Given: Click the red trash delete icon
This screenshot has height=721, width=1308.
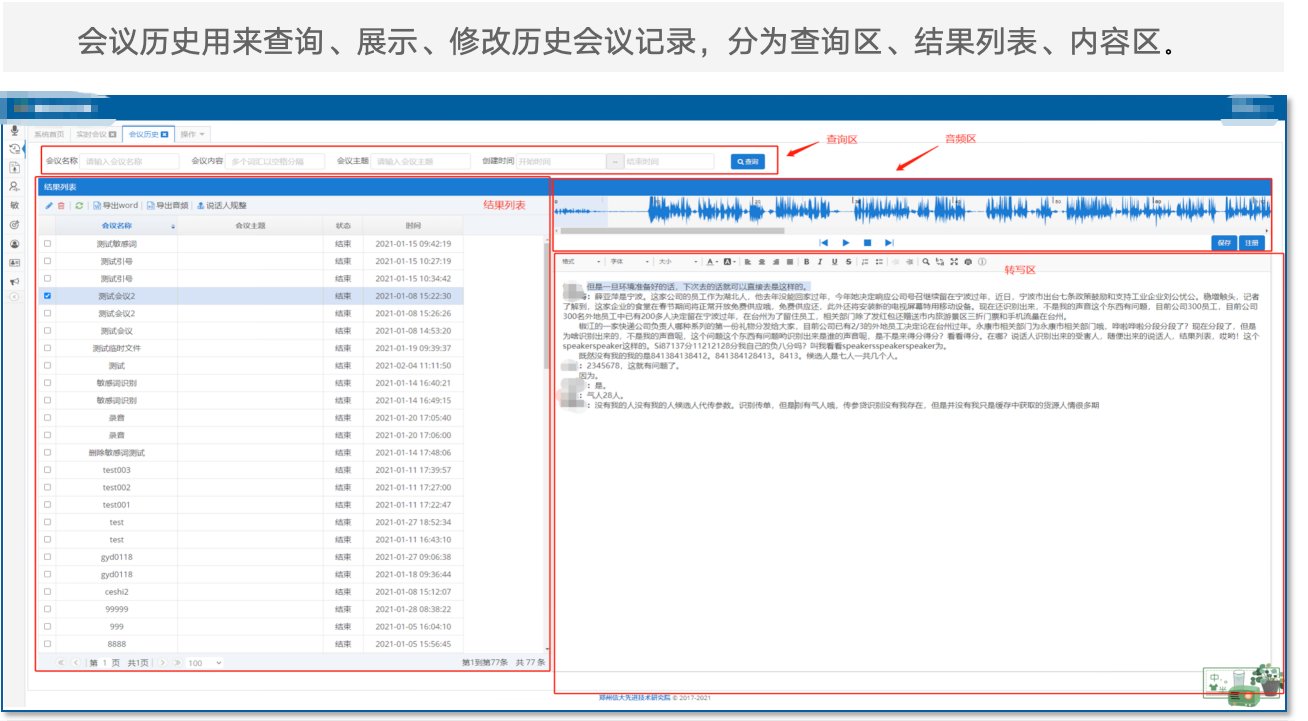Looking at the screenshot, I should (x=61, y=206).
